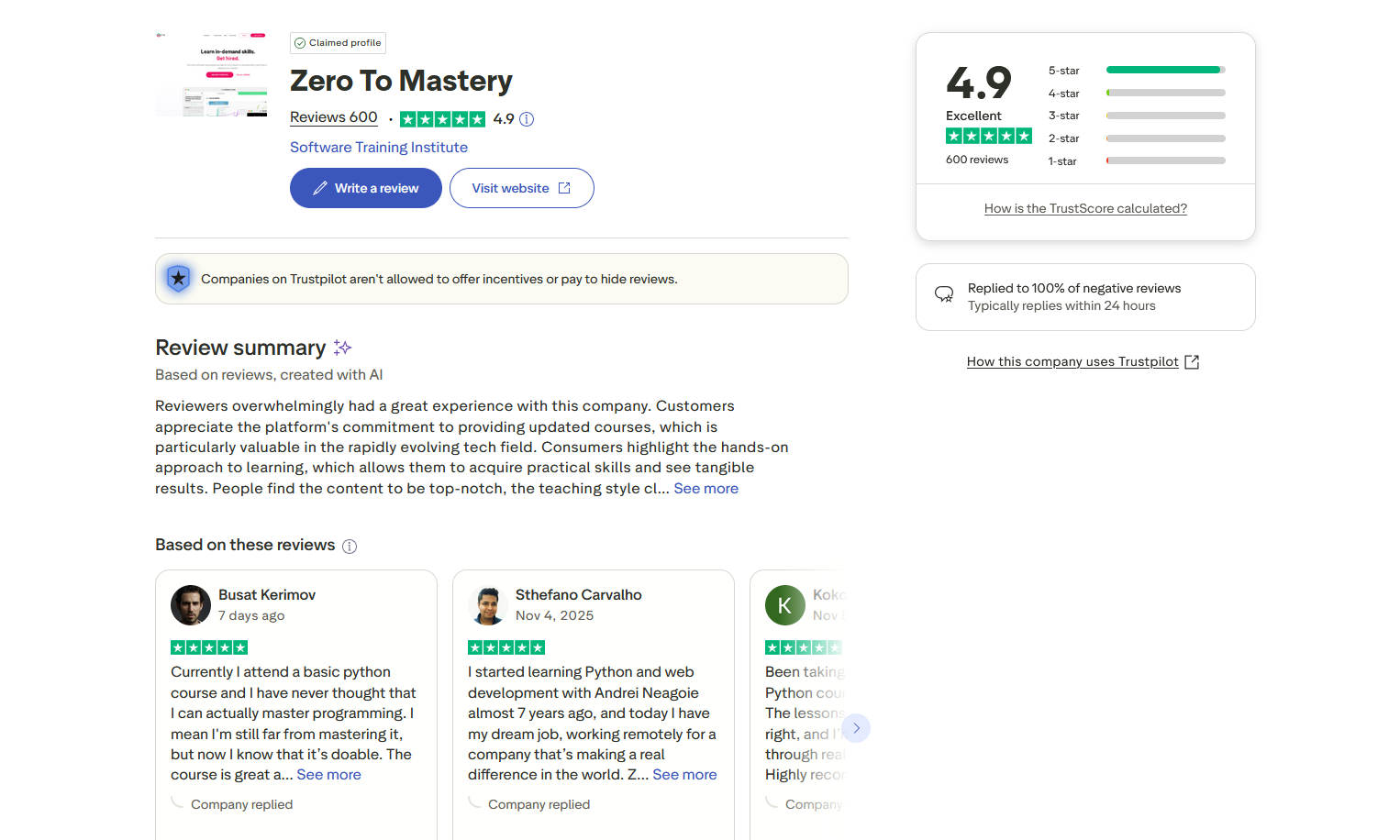This screenshot has width=1400, height=840.
Task: Advance the review carousel with the next arrow
Action: tap(856, 728)
